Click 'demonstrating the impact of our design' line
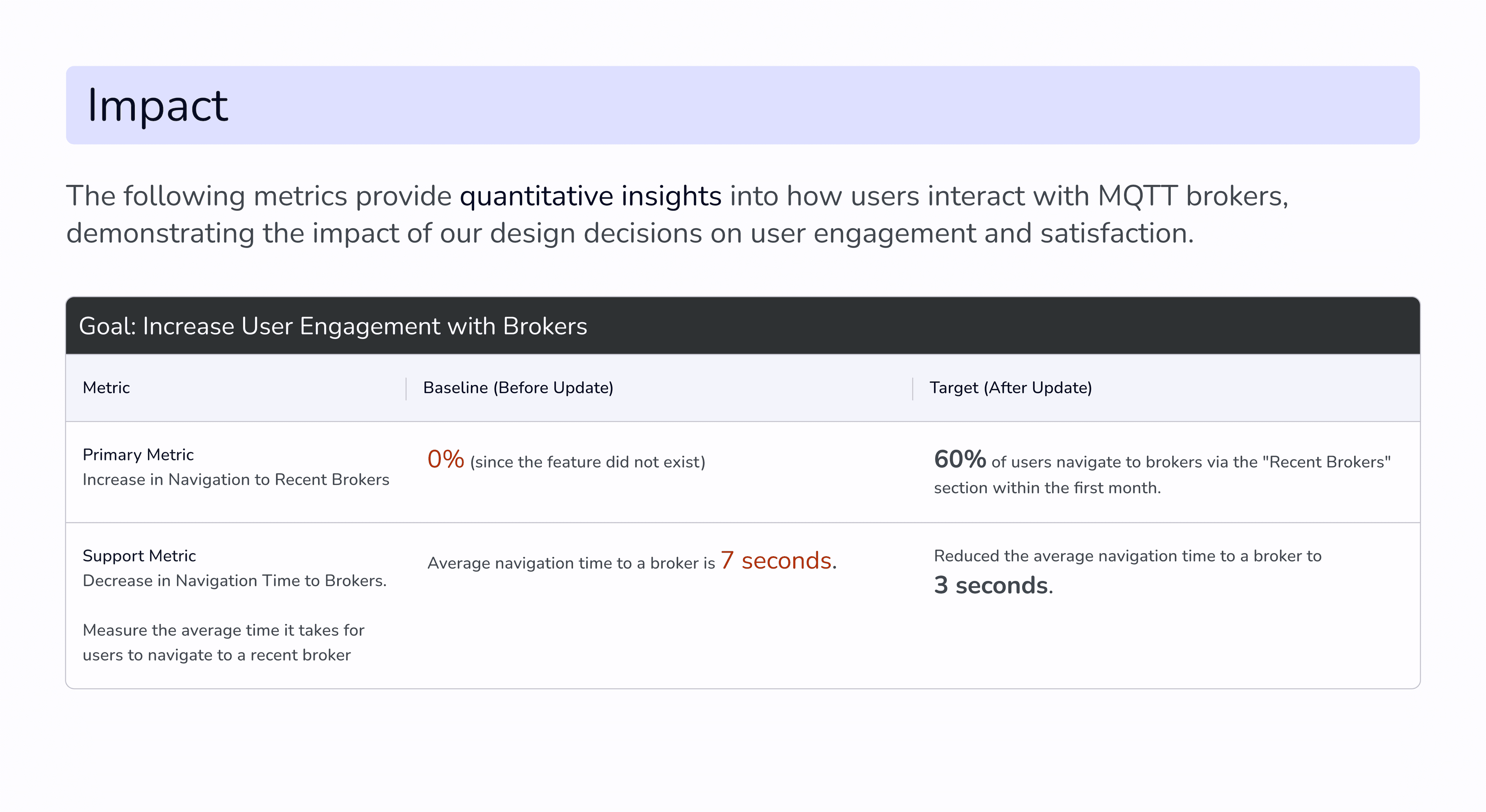Viewport: 1486px width, 812px height. 629,234
